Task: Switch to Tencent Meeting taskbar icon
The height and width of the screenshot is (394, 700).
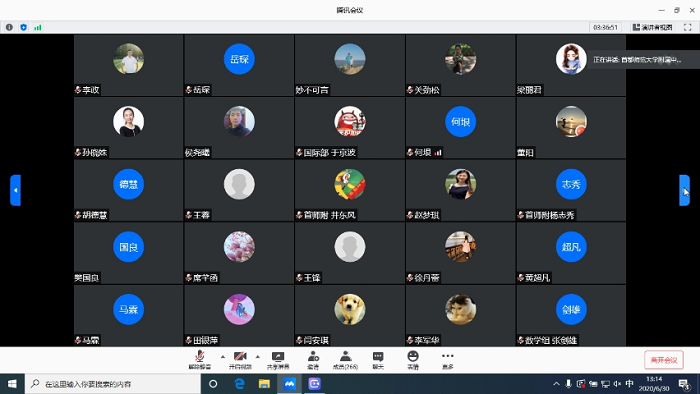Action: coord(289,384)
